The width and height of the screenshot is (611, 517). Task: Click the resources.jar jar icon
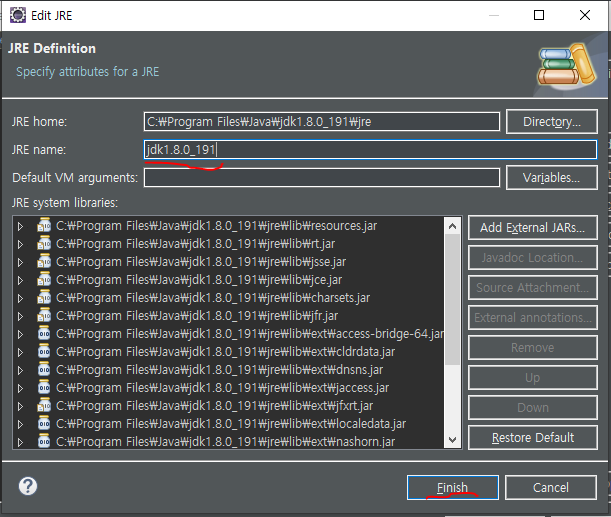pyautogui.click(x=44, y=225)
